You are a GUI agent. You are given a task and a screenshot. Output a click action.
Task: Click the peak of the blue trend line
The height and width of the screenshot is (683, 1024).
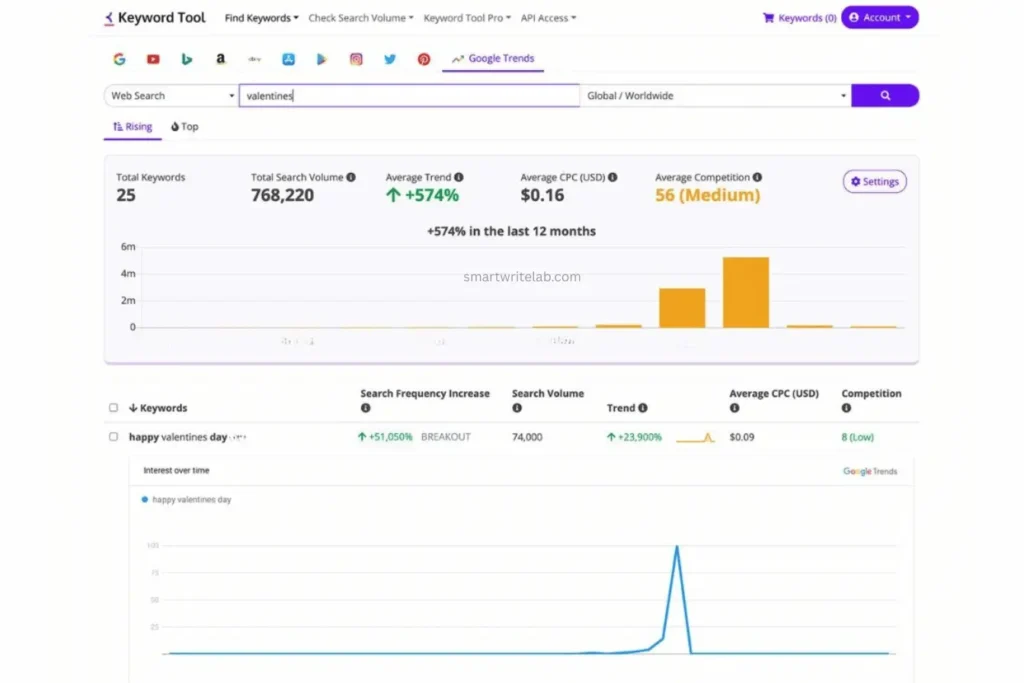tap(677, 547)
